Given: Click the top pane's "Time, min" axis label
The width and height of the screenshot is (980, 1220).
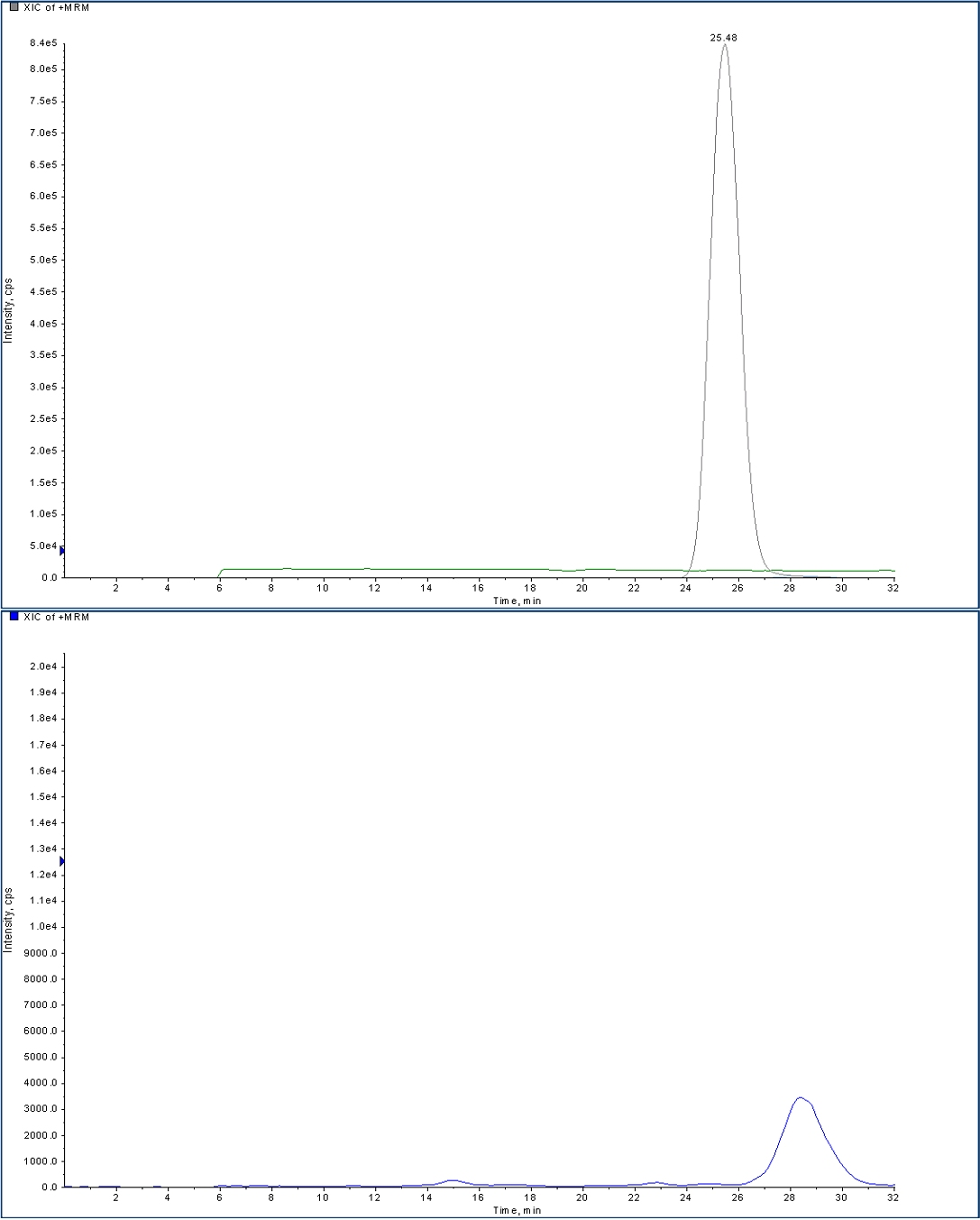Looking at the screenshot, I should coord(517,601).
